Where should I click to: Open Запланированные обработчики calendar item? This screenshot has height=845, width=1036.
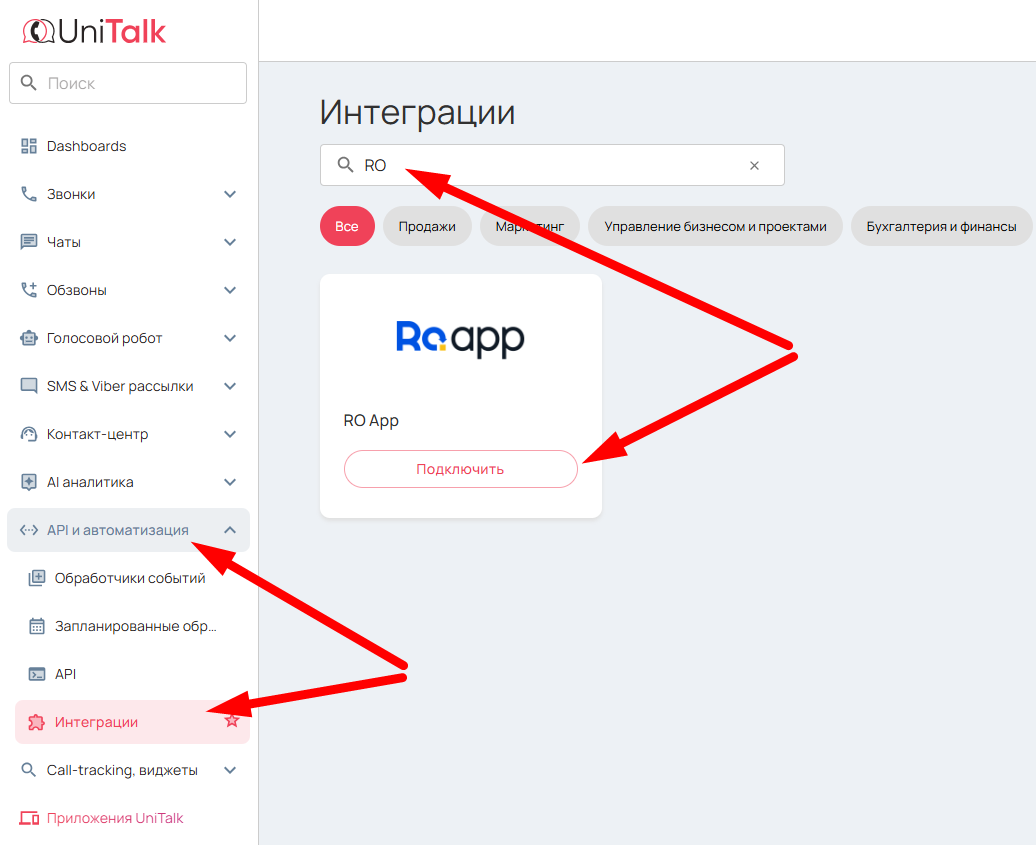pos(135,626)
